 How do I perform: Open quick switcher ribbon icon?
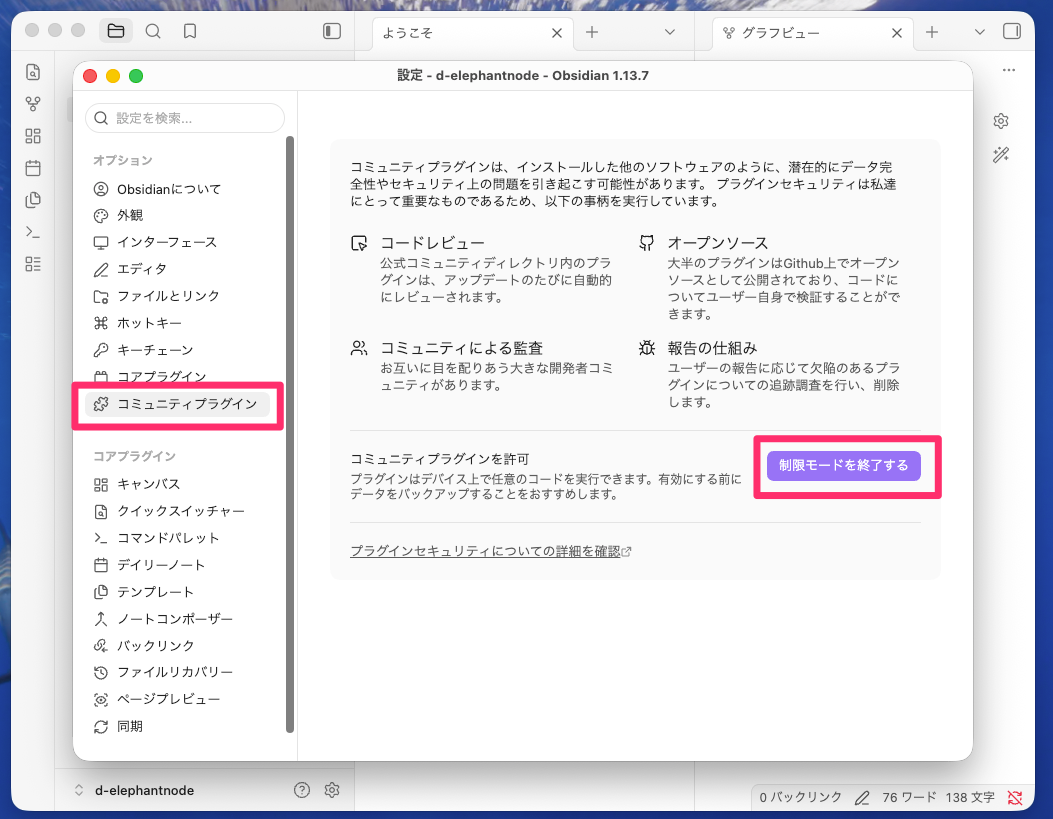[x=33, y=72]
